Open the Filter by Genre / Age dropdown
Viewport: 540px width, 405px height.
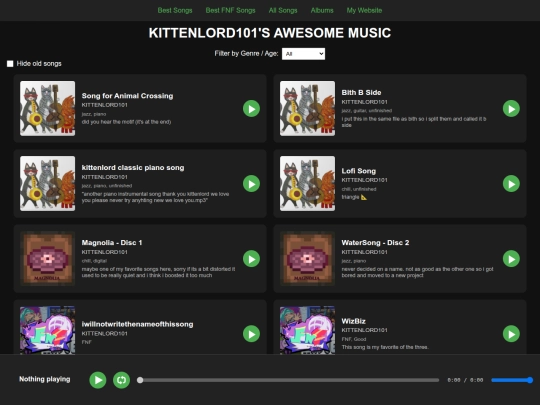click(303, 54)
